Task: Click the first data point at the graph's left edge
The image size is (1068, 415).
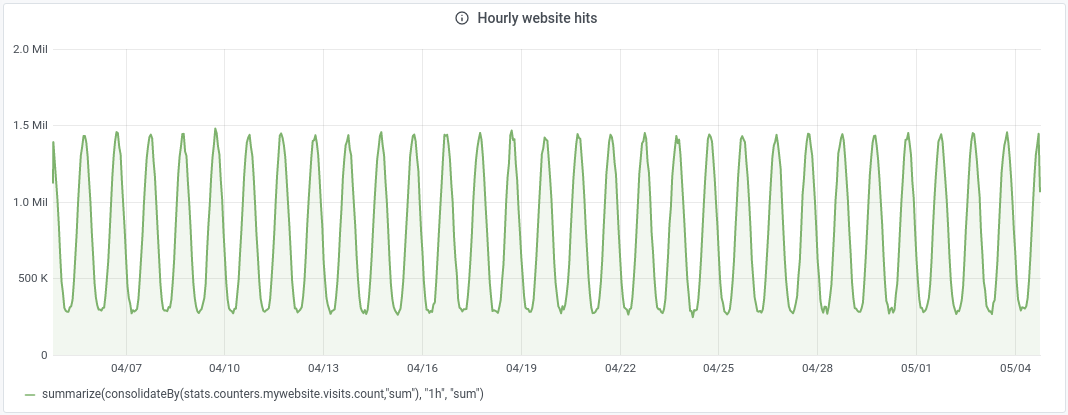Action: pyautogui.click(x=53, y=182)
